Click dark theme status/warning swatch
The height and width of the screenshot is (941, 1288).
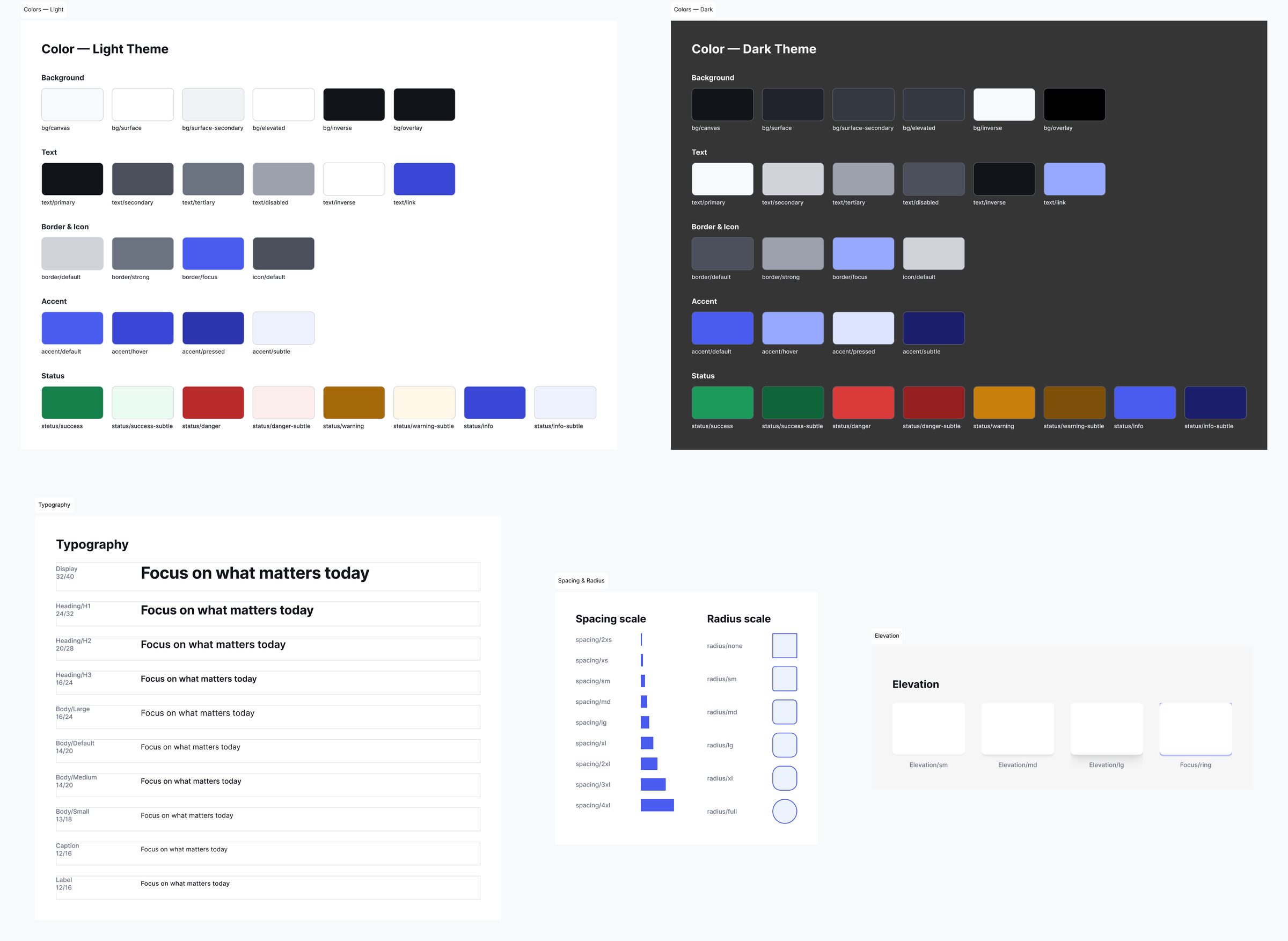1004,403
